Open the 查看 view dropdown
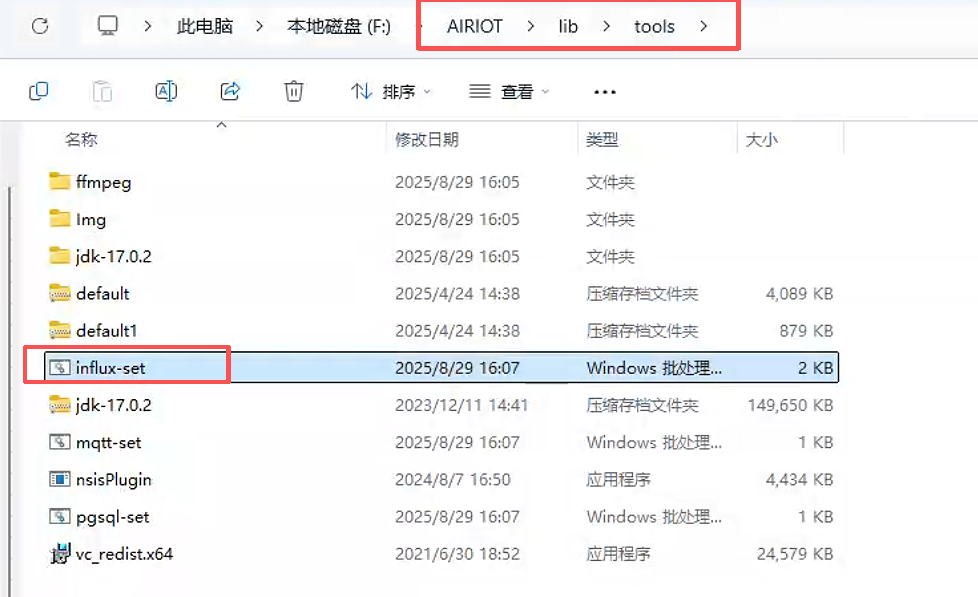978x597 pixels. (509, 92)
